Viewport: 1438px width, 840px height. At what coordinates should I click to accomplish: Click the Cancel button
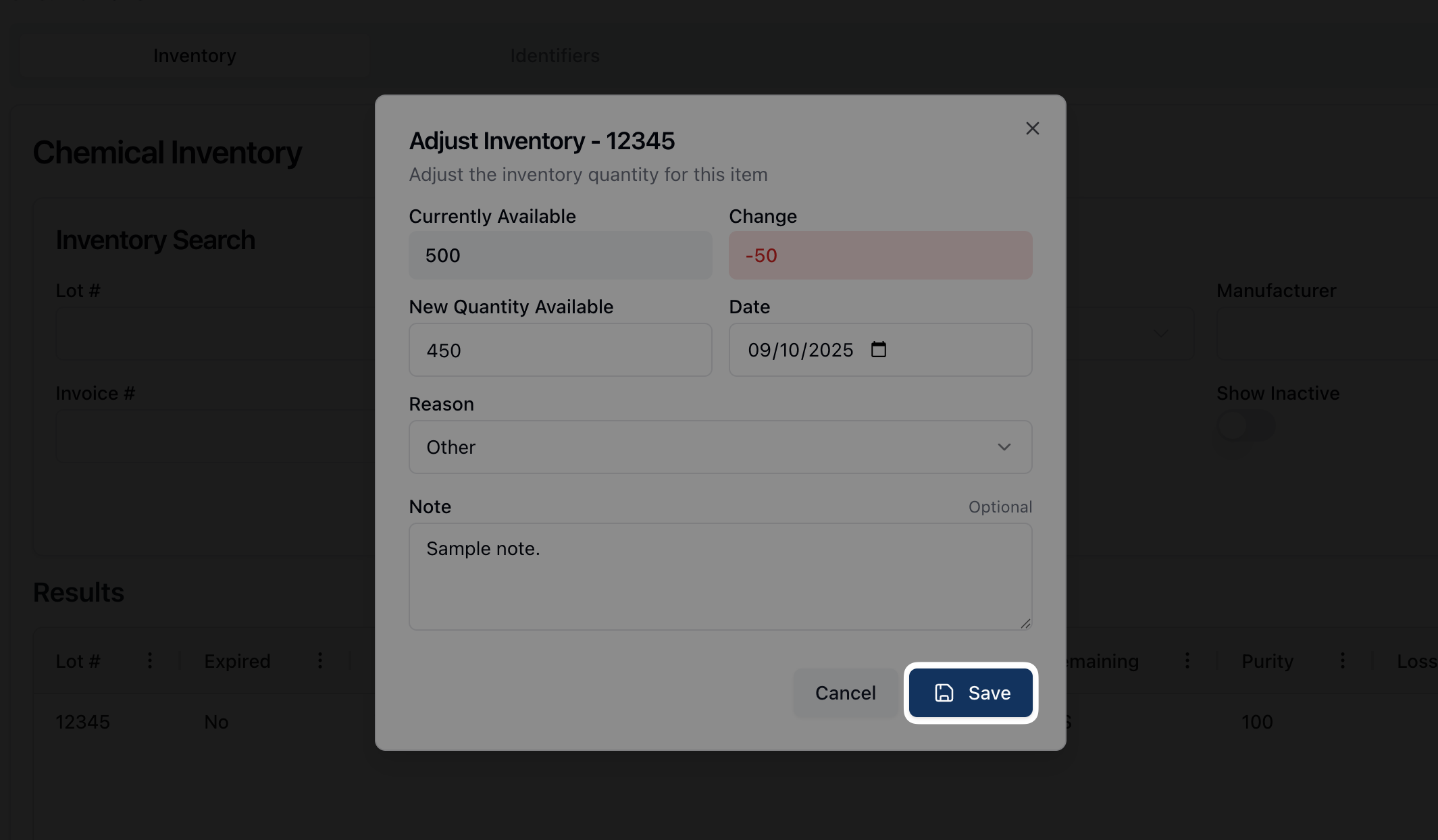pos(845,693)
